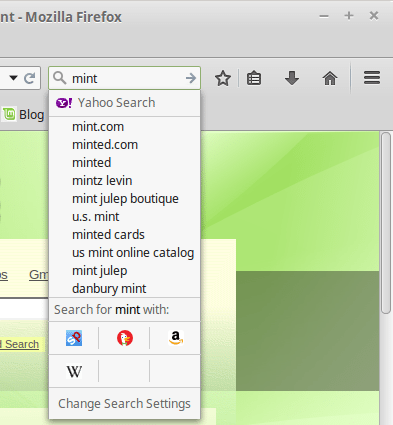The height and width of the screenshot is (425, 393).
Task: Maximize the Firefox window
Action: pos(349,16)
